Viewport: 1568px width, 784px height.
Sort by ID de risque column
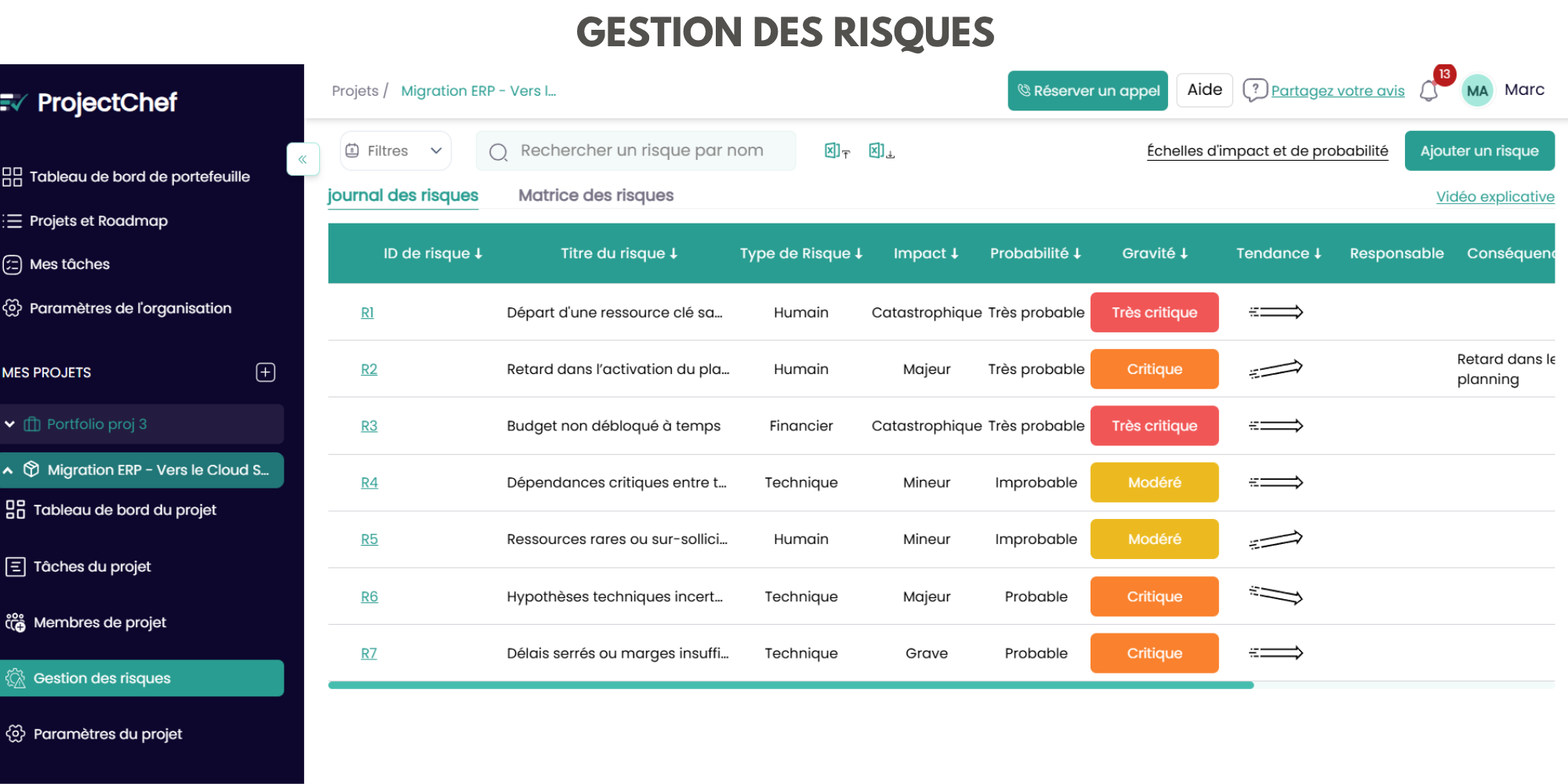tap(433, 253)
